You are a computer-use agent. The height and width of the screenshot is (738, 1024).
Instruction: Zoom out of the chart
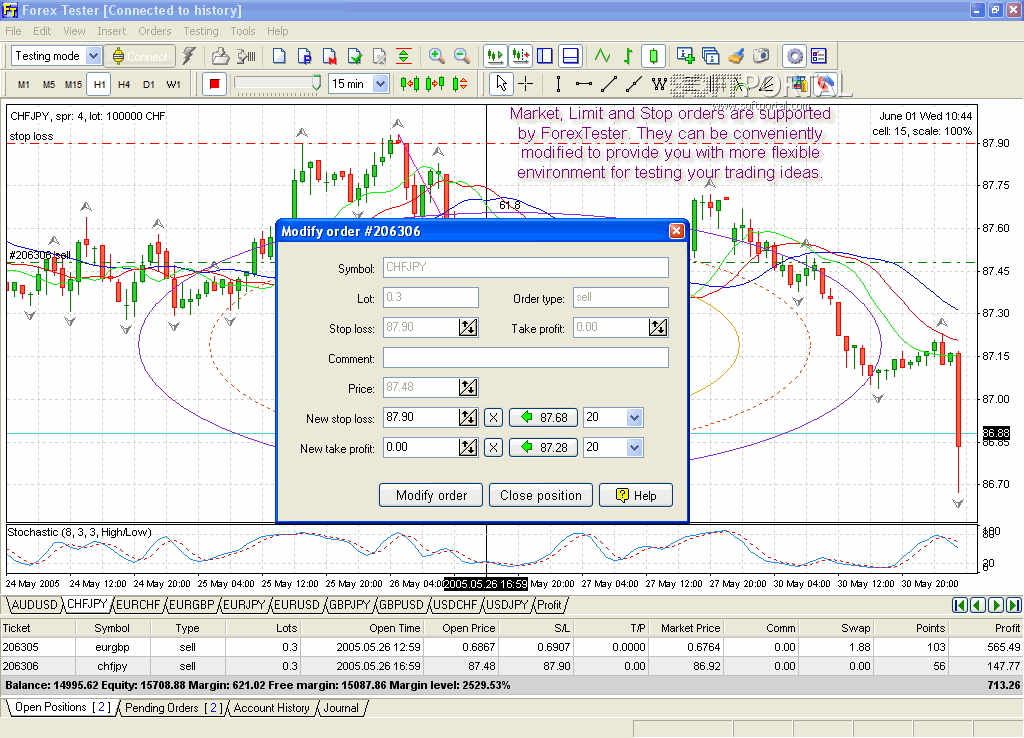pos(462,56)
